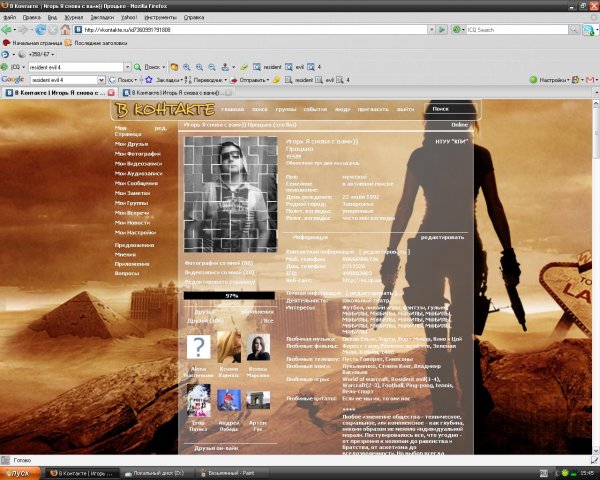Open the Home page icon
The width and height of the screenshot is (600, 480).
(x=65, y=29)
